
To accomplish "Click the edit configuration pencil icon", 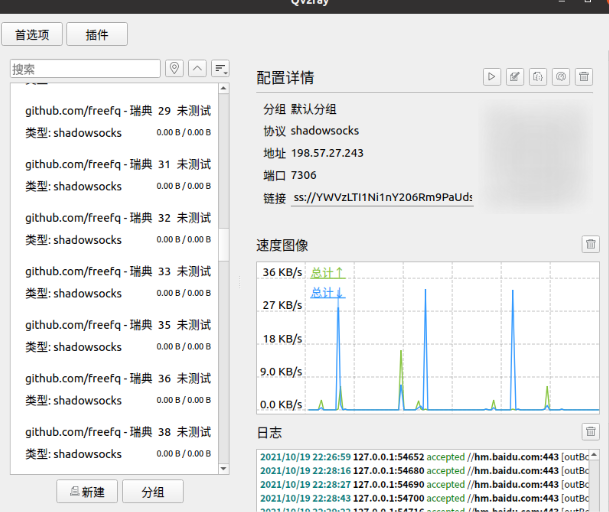I will tap(515, 76).
